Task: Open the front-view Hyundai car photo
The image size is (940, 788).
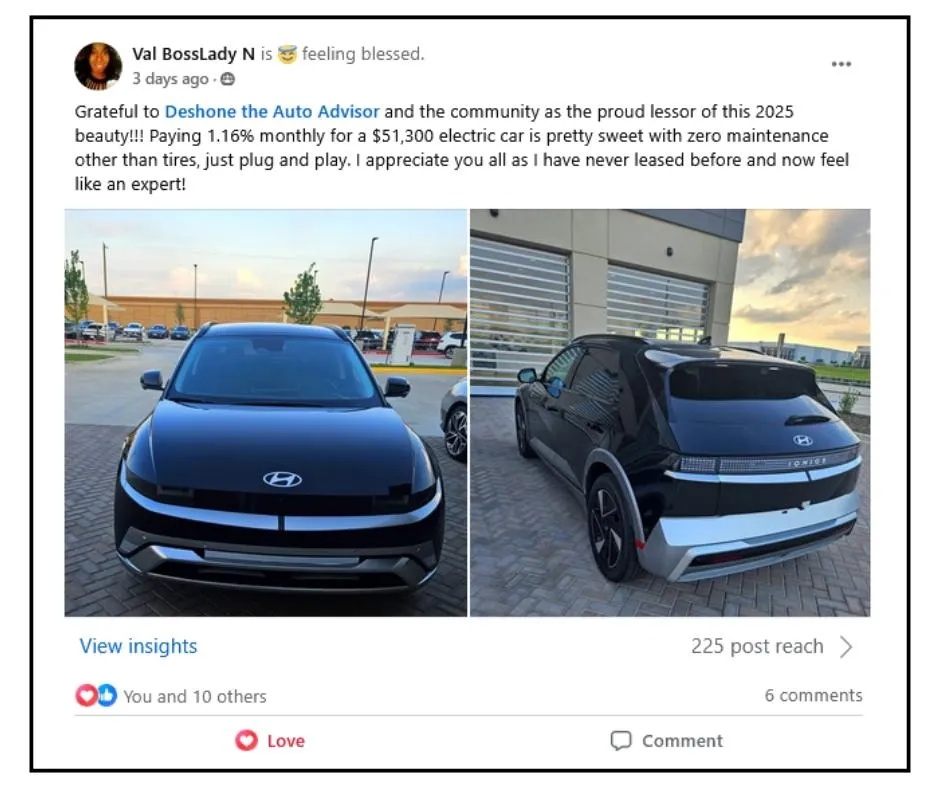Action: [266, 413]
